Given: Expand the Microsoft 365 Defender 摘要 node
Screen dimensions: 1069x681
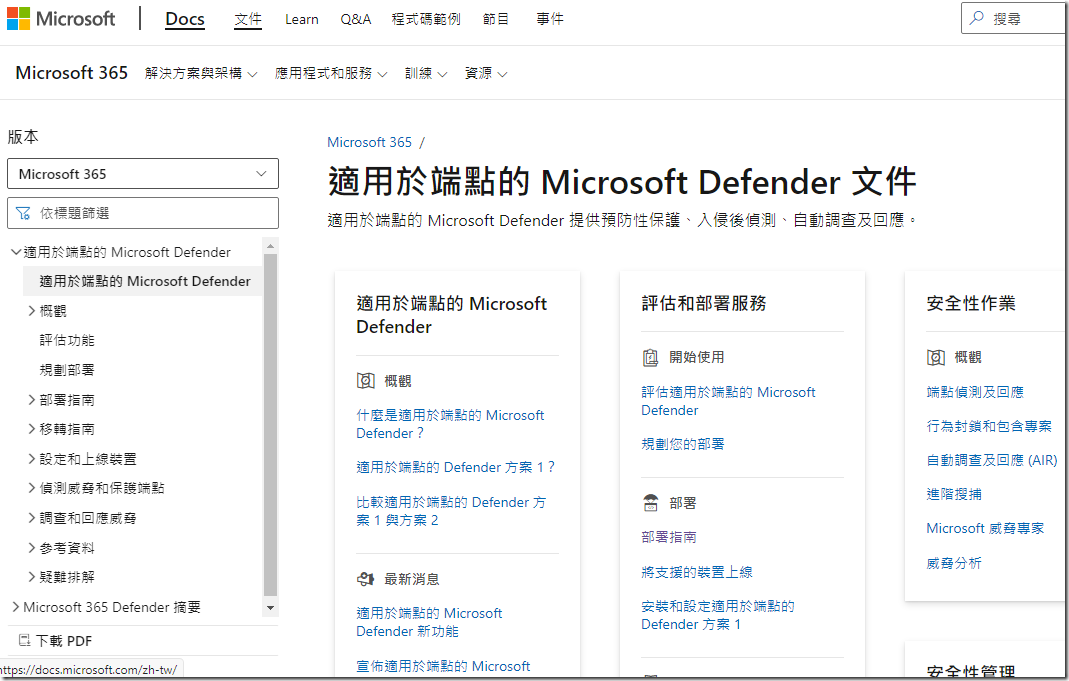Looking at the screenshot, I should (16, 607).
